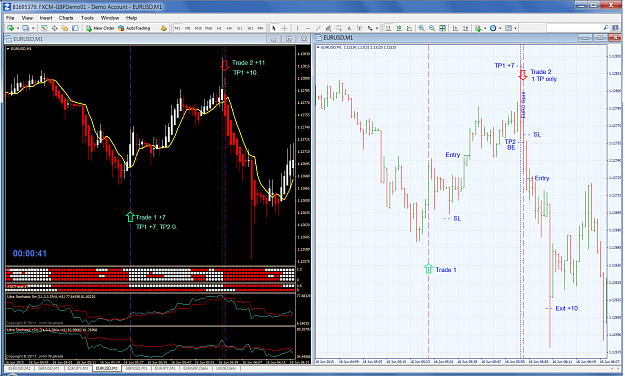Expand the Profiles dropdown arrow
The height and width of the screenshot is (376, 625).
click(33, 28)
